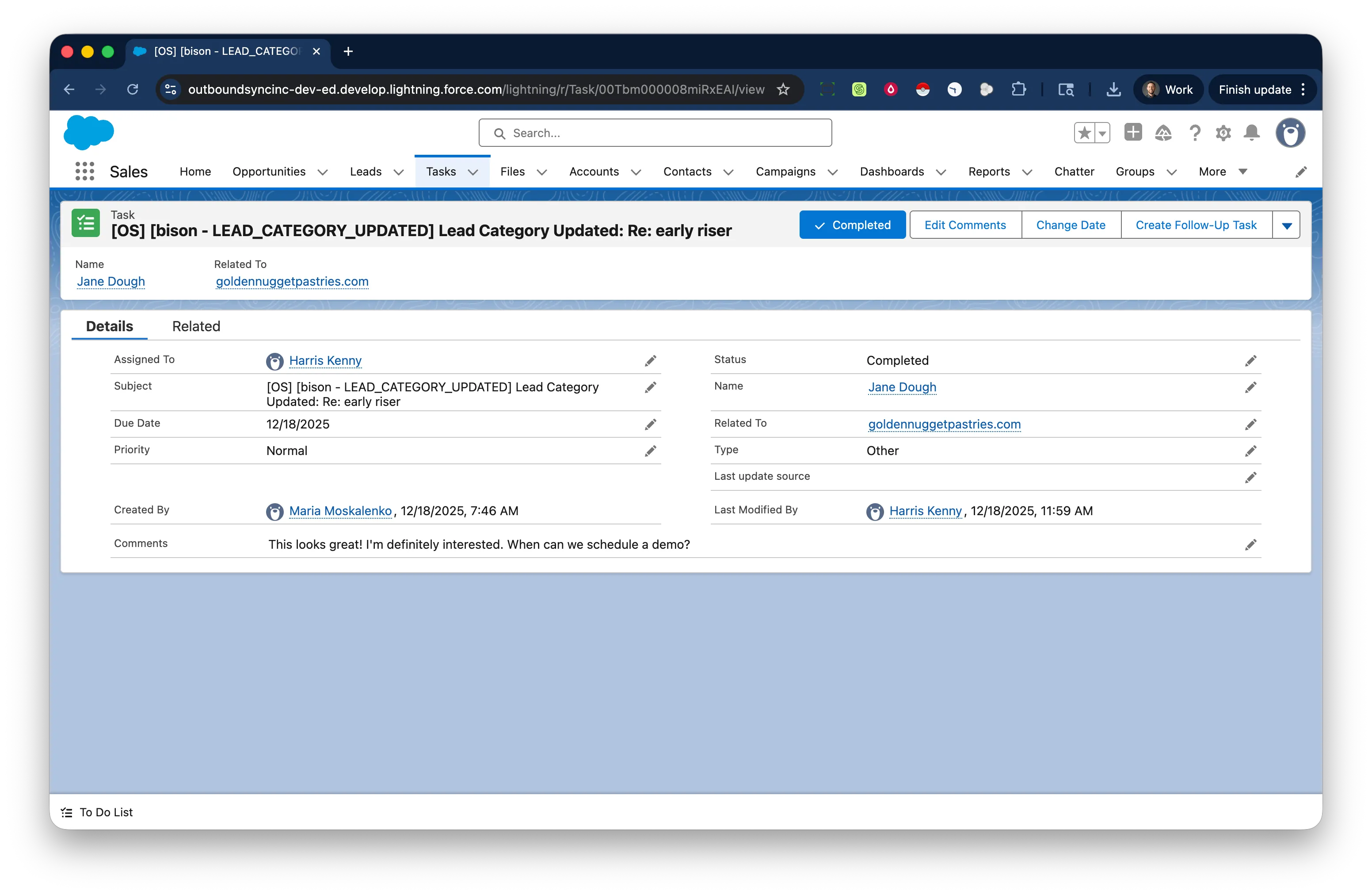Click inside the global Search box

pos(655,133)
